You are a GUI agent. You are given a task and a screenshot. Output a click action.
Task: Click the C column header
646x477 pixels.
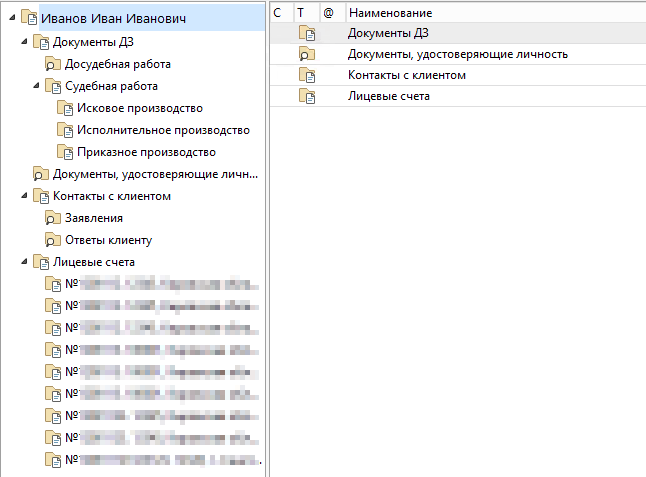(x=277, y=12)
